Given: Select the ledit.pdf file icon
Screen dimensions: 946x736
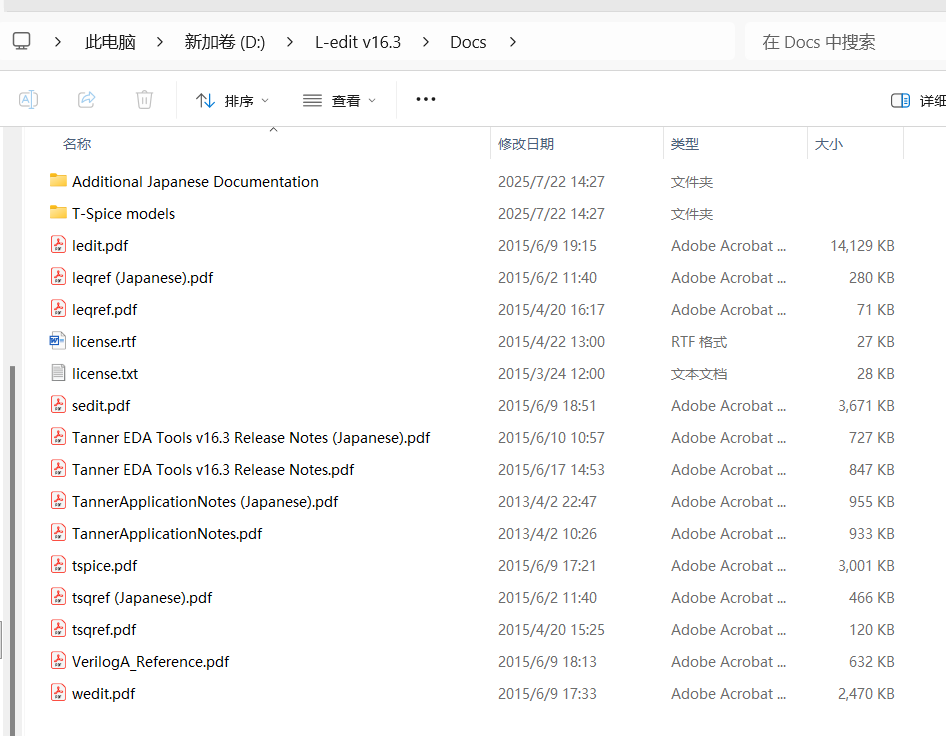Looking at the screenshot, I should pos(58,244).
